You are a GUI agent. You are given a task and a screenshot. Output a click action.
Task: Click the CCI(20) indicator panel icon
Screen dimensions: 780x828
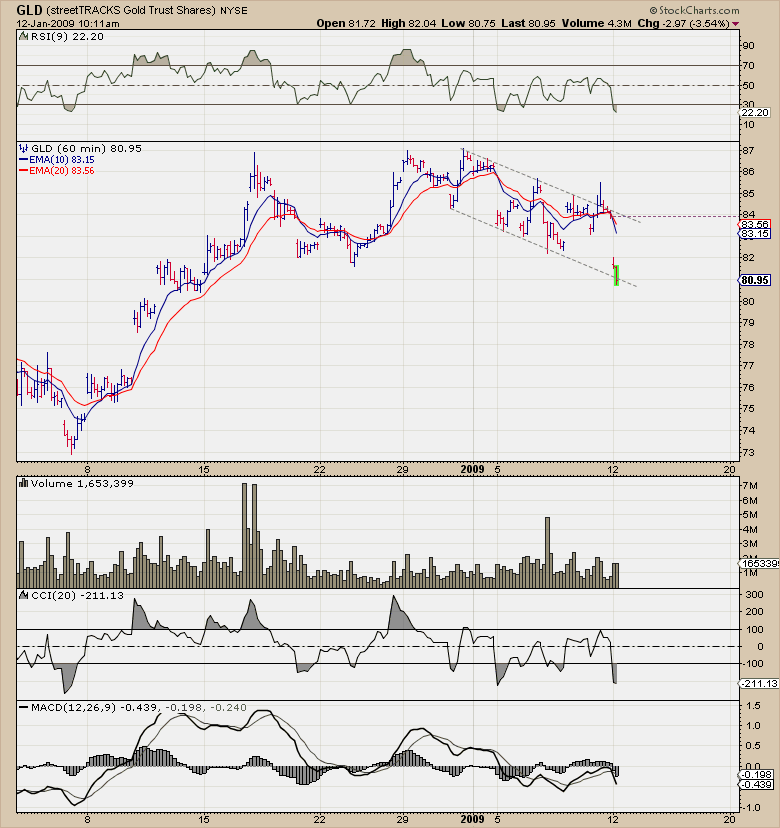pos(24,595)
